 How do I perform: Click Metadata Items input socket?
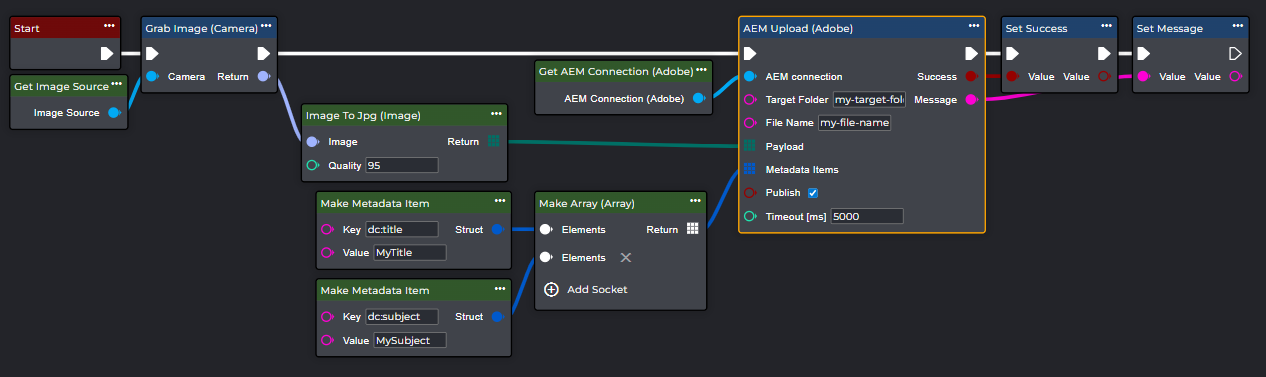(x=750, y=169)
